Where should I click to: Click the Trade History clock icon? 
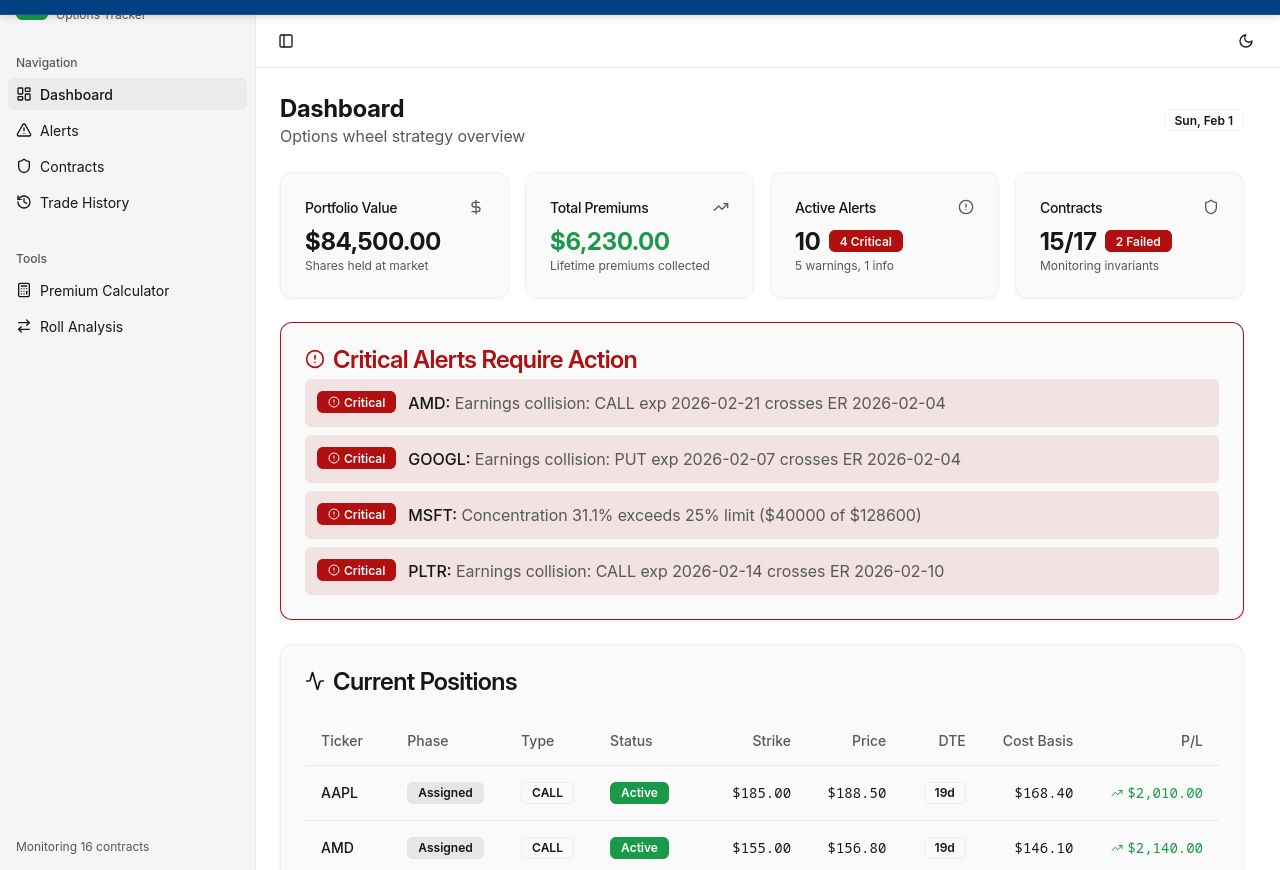coord(24,202)
